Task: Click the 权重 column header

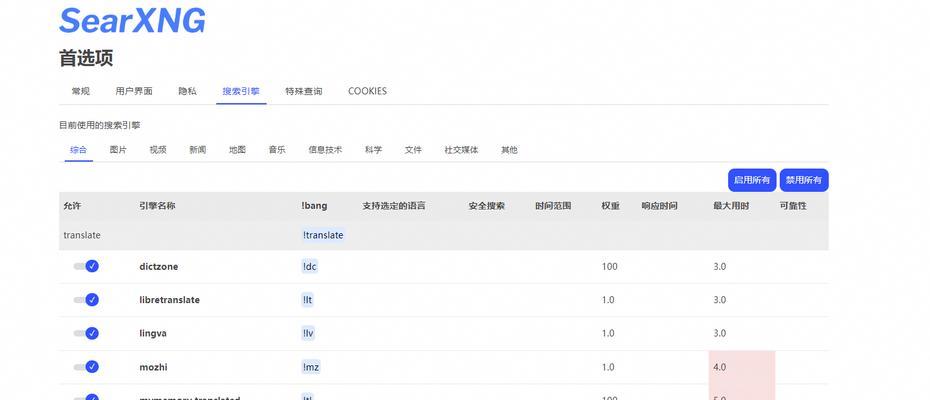Action: (611, 206)
